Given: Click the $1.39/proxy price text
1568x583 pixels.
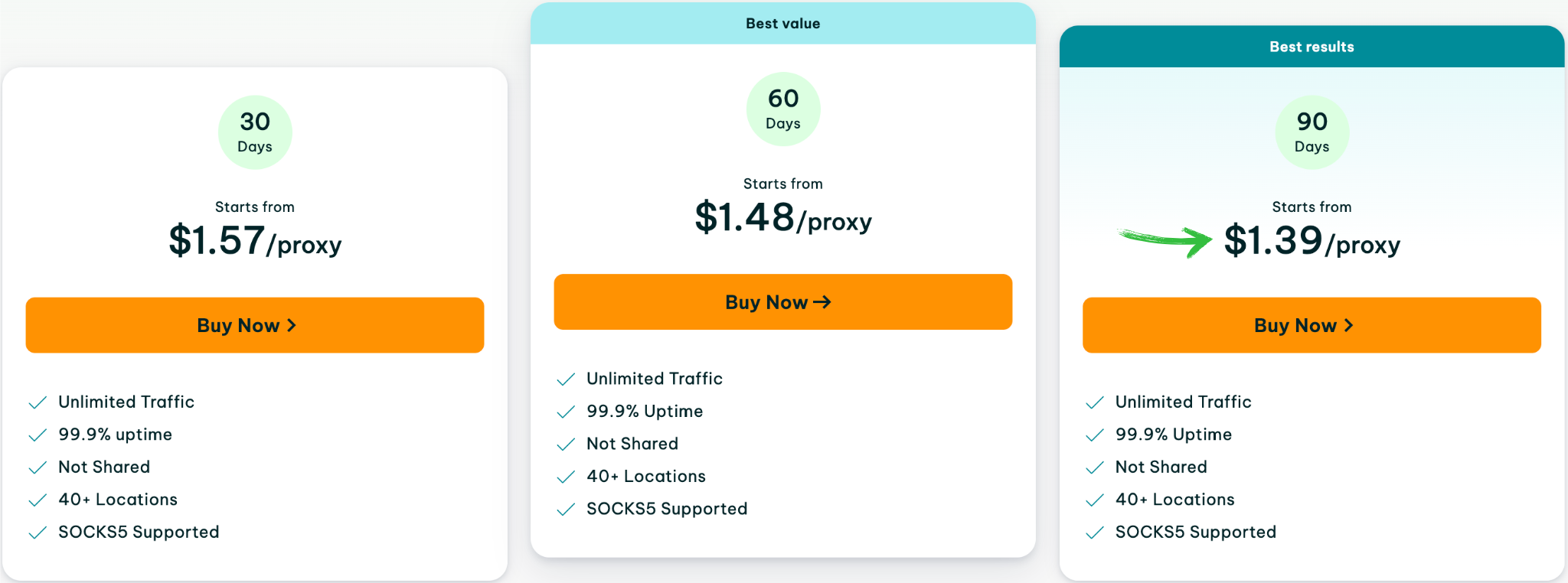Looking at the screenshot, I should click(1312, 241).
